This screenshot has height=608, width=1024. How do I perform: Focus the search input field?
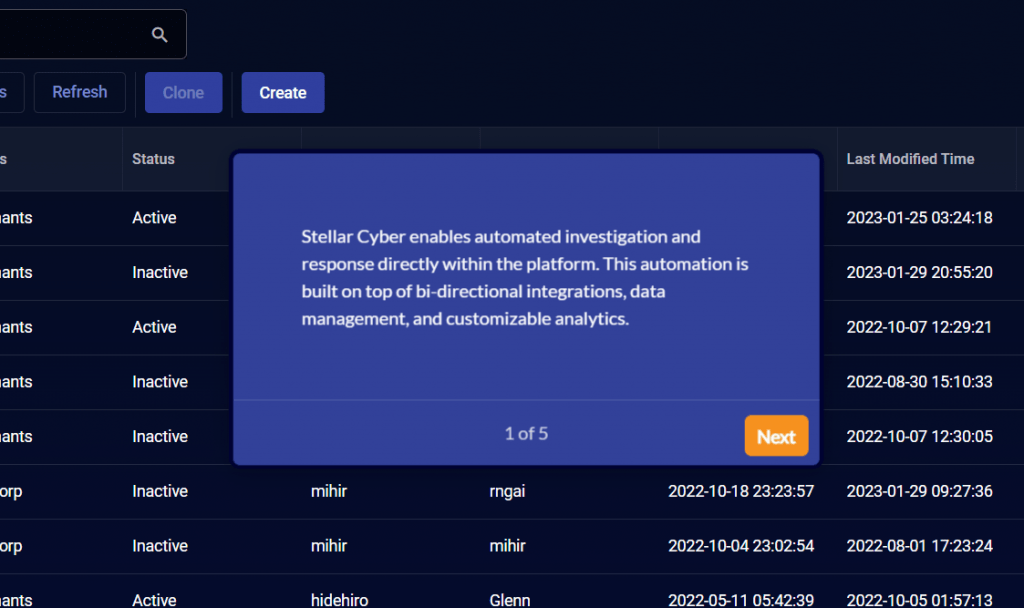tap(70, 35)
